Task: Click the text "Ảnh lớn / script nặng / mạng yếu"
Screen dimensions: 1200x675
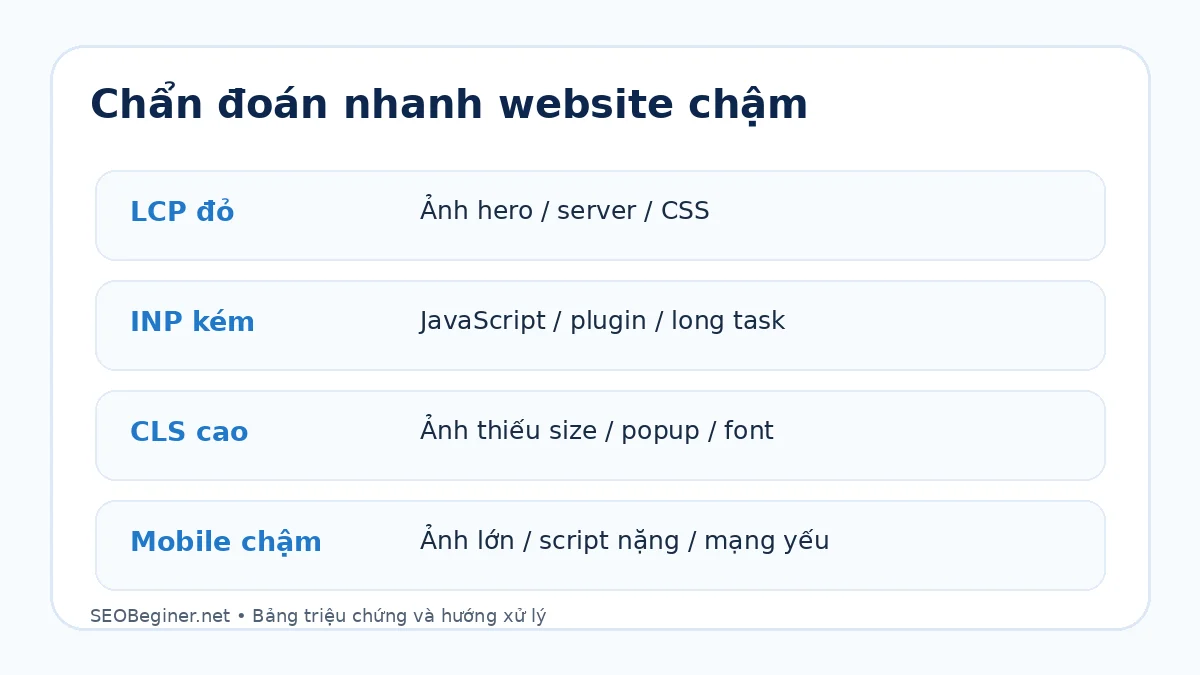Action: click(624, 540)
